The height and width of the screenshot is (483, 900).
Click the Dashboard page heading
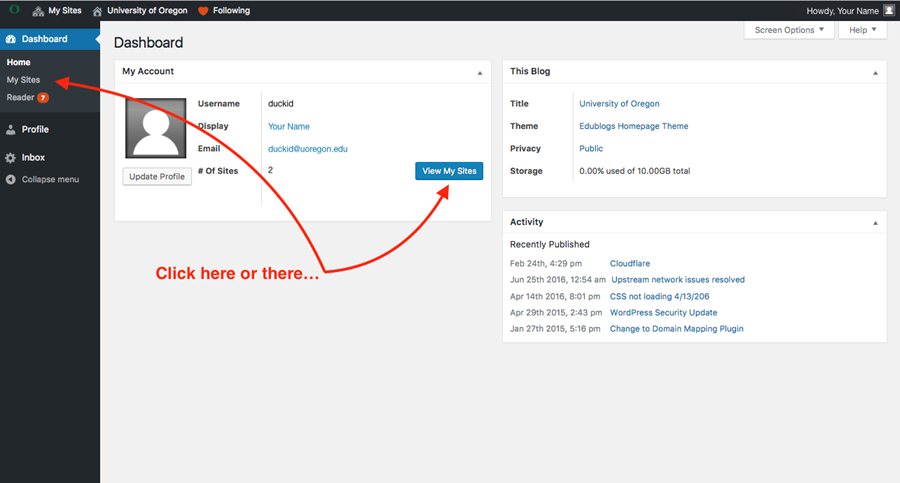pyautogui.click(x=148, y=42)
